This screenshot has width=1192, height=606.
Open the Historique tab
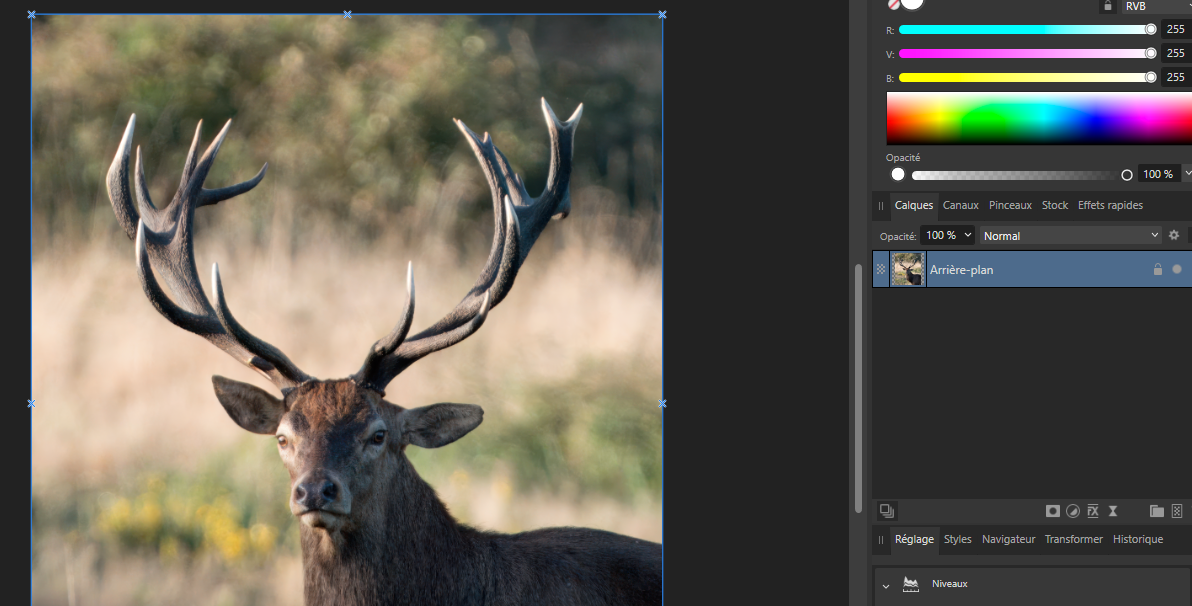pyautogui.click(x=1138, y=539)
